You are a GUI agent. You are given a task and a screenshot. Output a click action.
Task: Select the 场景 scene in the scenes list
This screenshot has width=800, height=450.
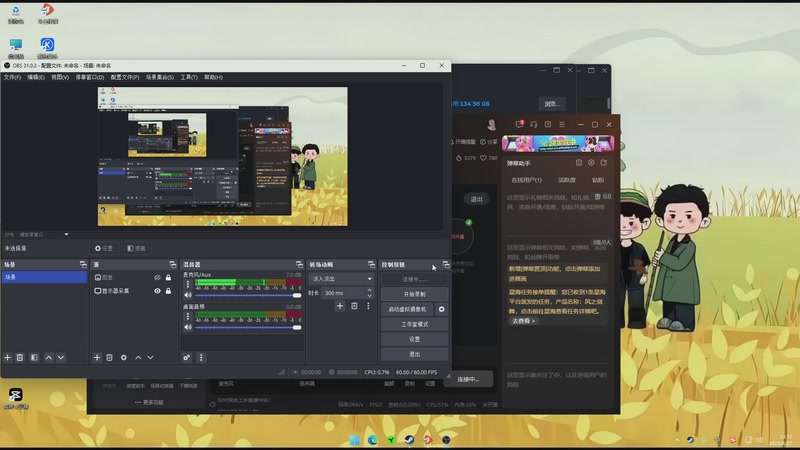pyautogui.click(x=44, y=277)
